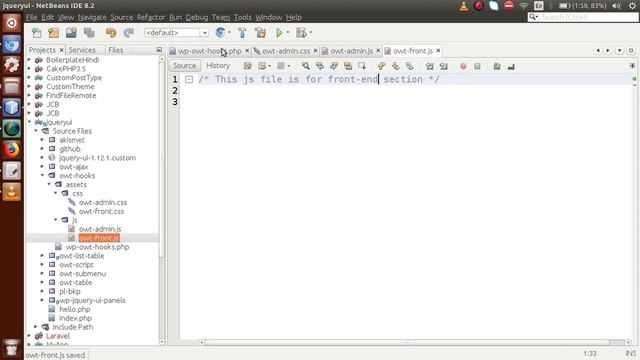Collapse the assets folder node
Image resolution: width=640 pixels, height=360 pixels.
point(49,184)
